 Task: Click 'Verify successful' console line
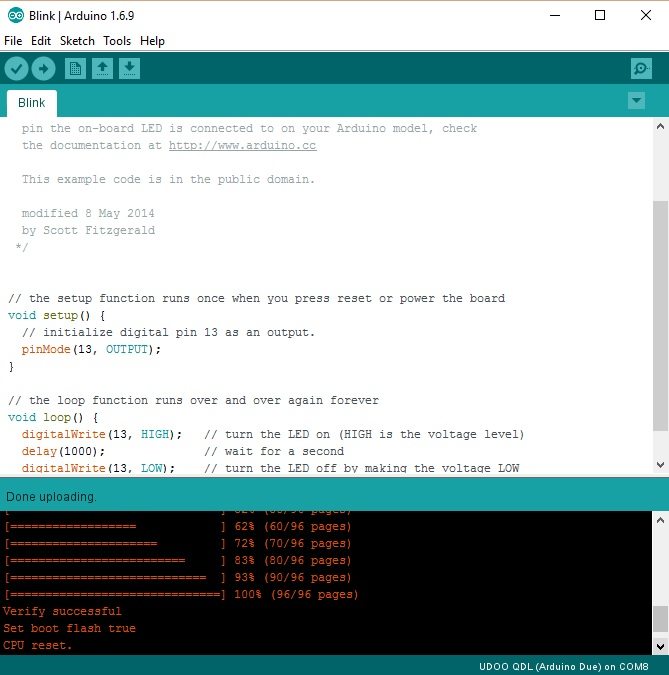62,611
